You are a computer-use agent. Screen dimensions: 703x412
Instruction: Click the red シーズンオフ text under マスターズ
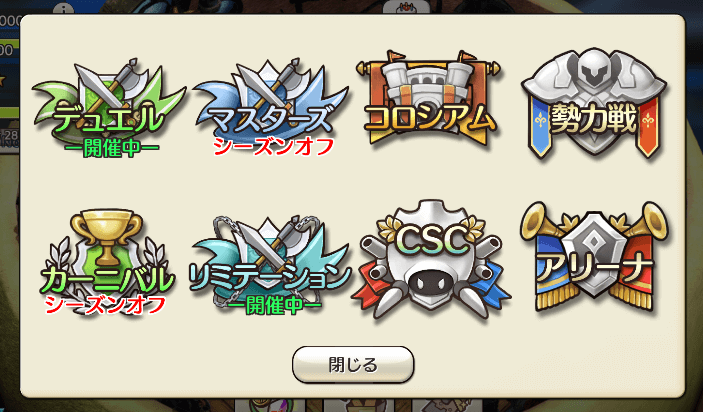click(x=273, y=147)
